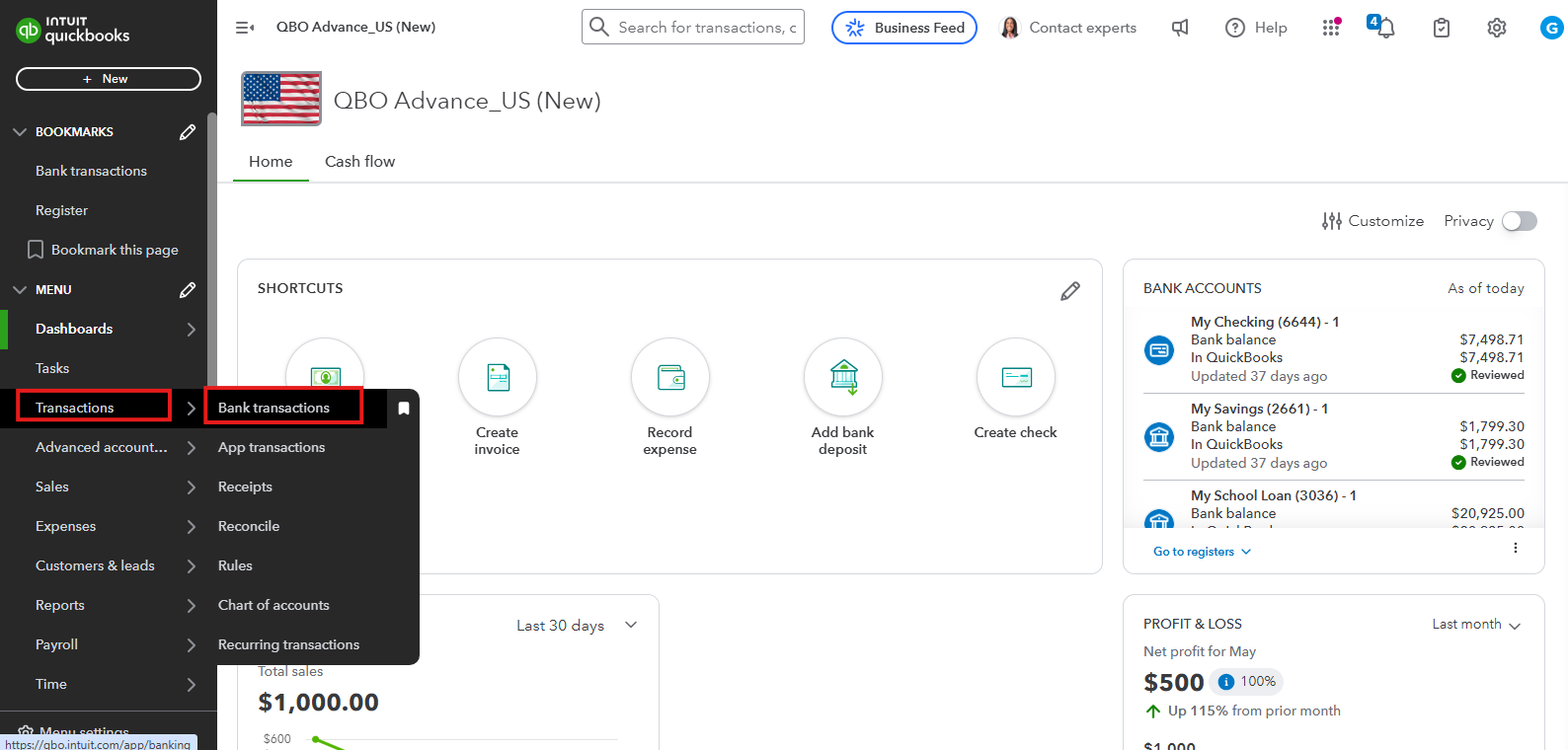Open Advanced accounting in the menu
1568x750 pixels.
point(102,447)
